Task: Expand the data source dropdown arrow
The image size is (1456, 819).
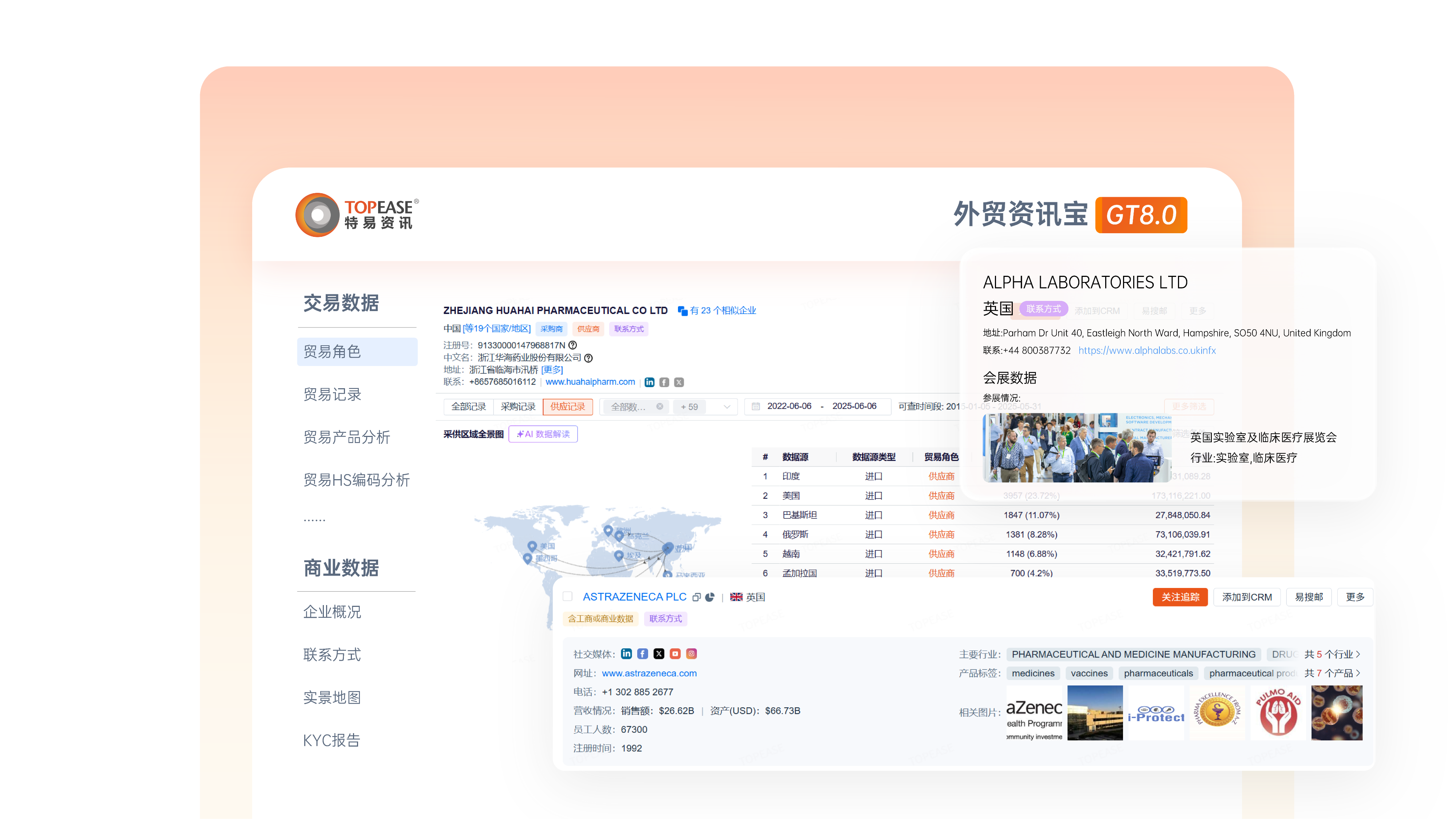Action: point(727,406)
